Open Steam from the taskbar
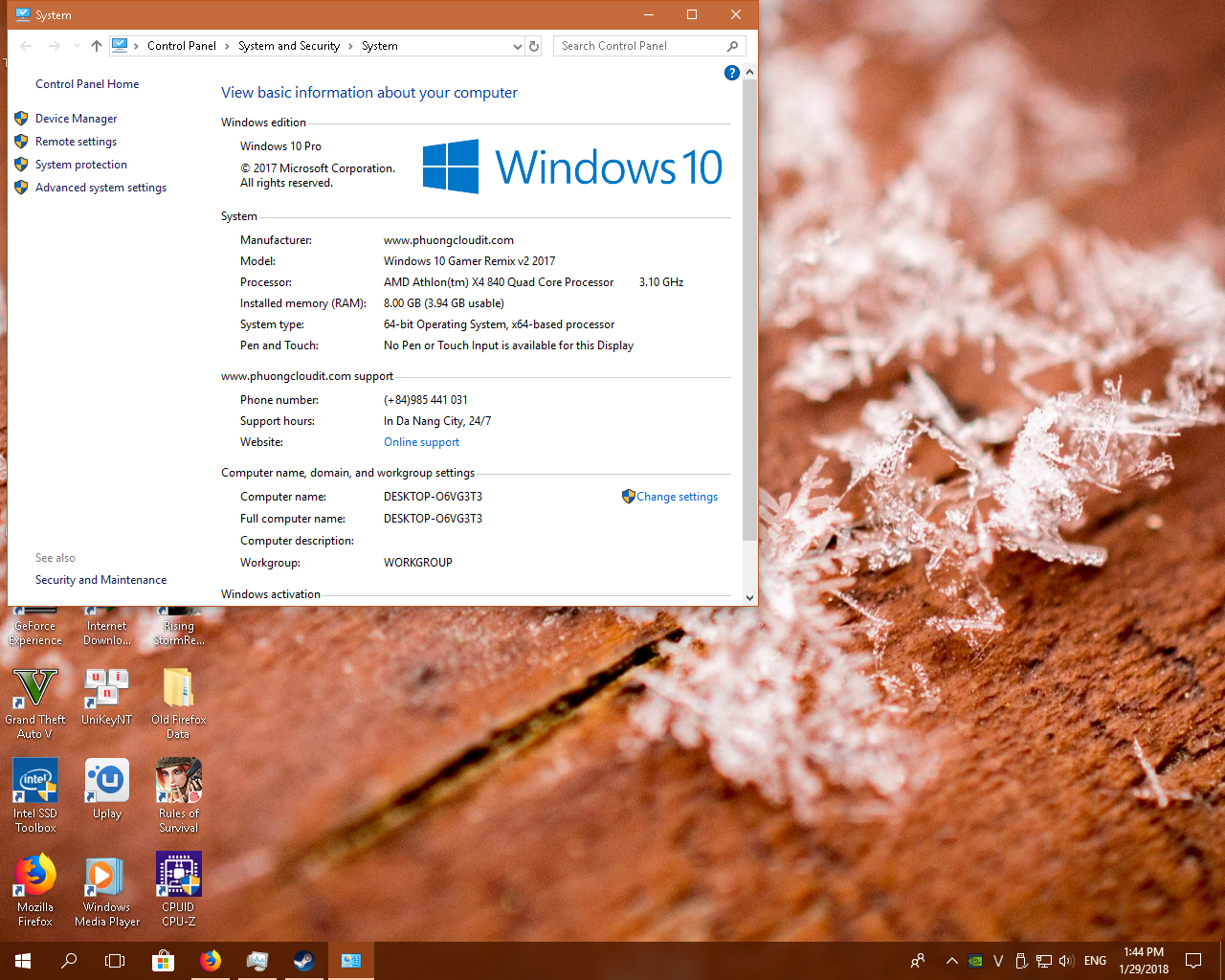This screenshot has width=1225, height=980. [304, 961]
